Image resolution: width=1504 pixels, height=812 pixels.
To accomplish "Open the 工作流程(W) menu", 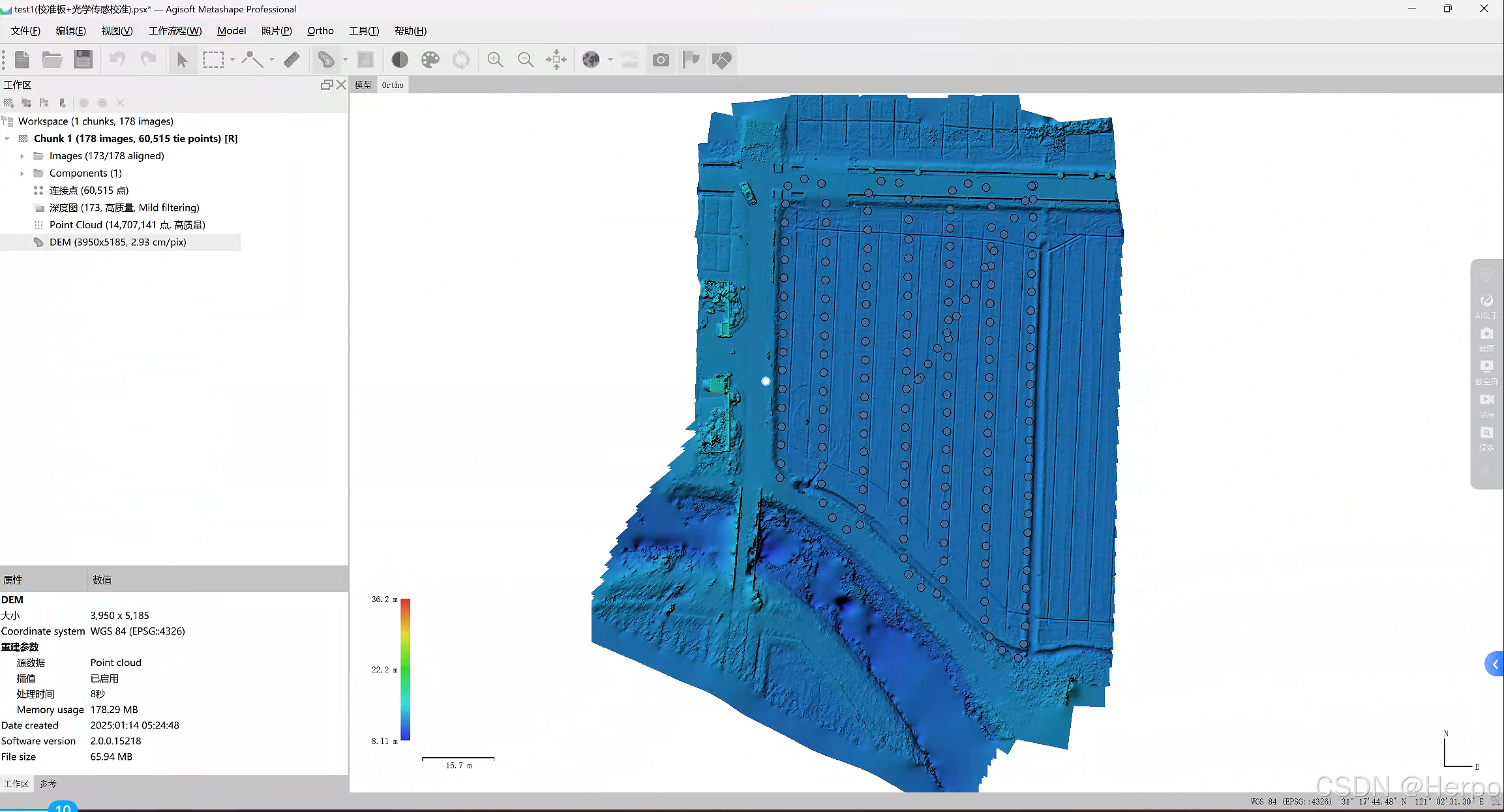I will point(175,31).
